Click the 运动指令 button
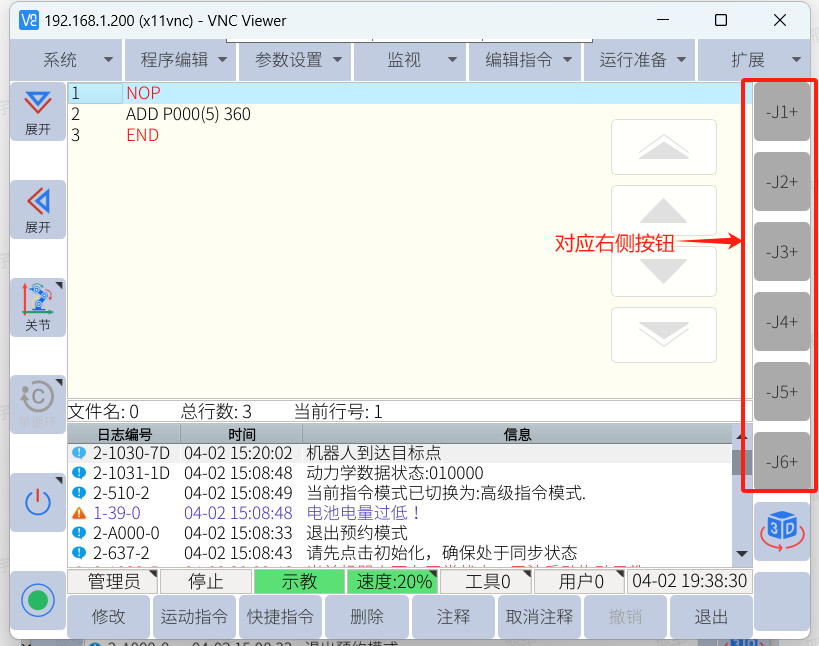This screenshot has width=819, height=646. (194, 617)
